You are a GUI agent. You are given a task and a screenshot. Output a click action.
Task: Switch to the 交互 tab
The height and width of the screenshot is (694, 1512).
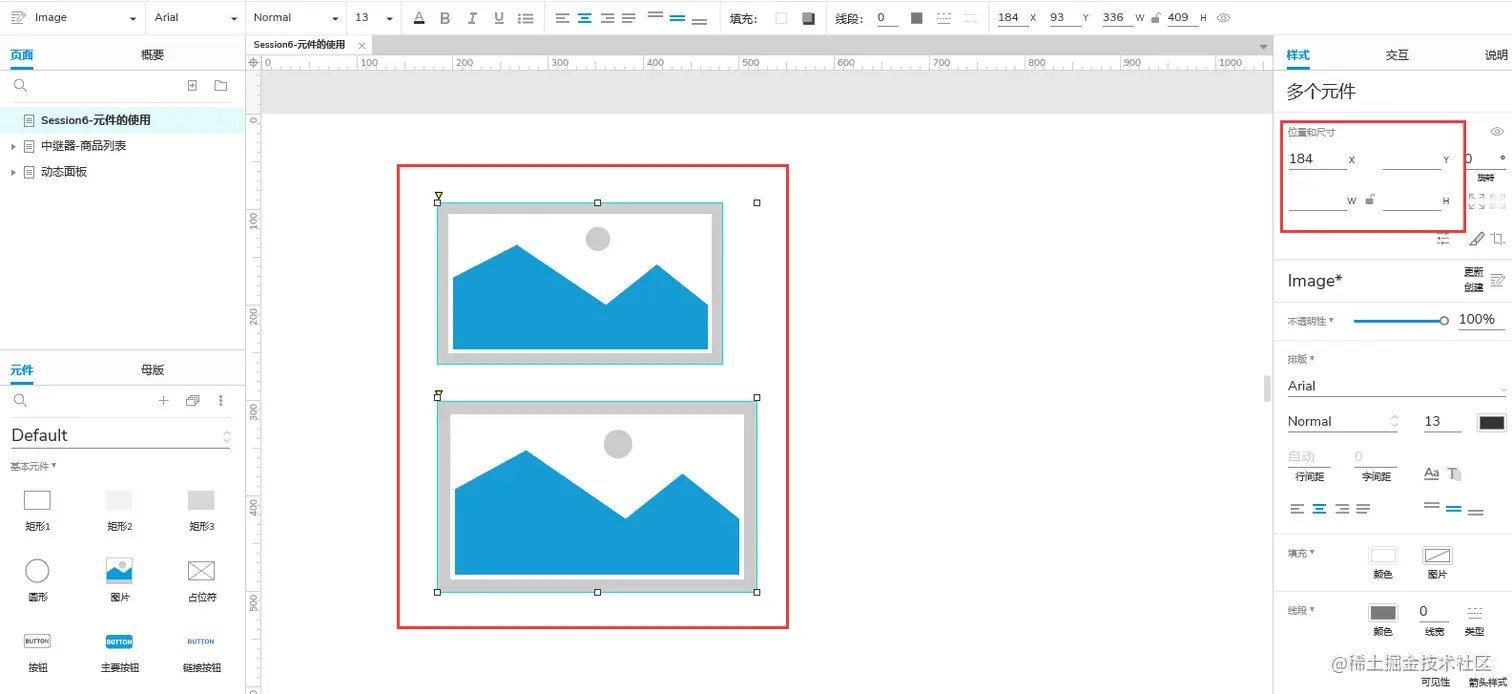point(1397,55)
